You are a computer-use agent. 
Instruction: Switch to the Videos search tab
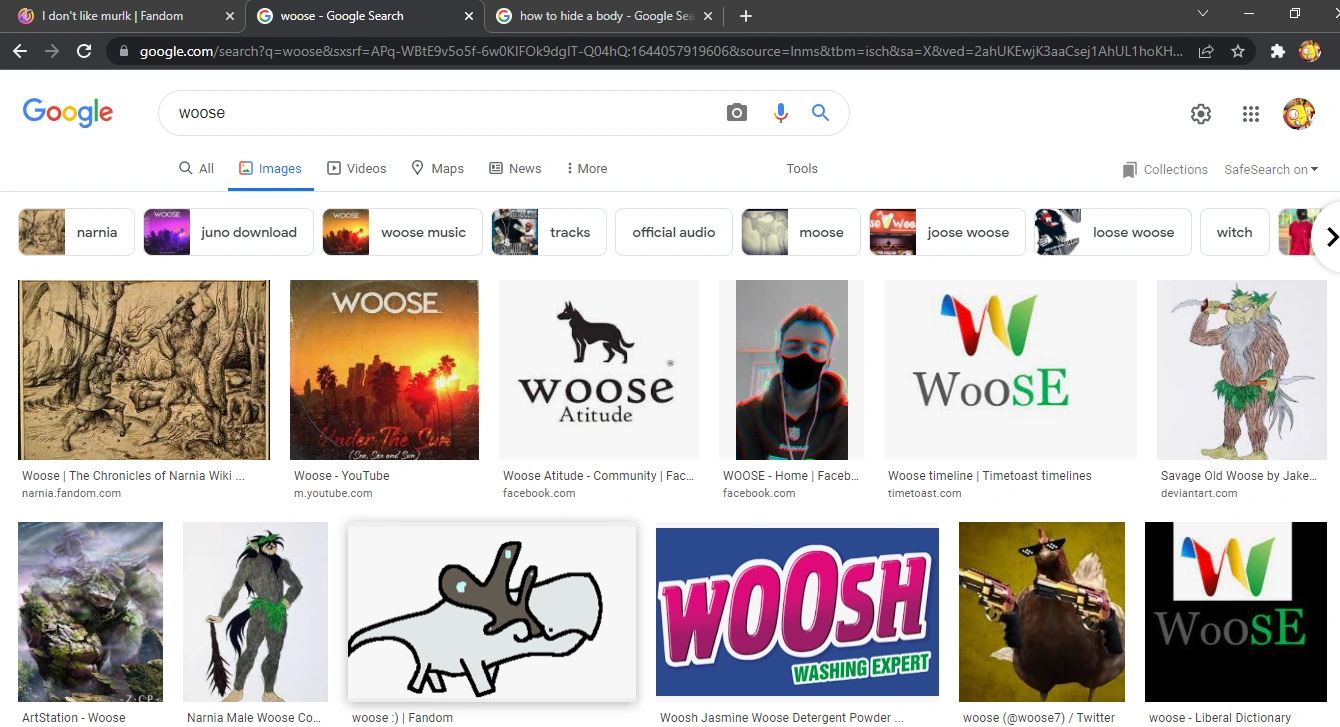(x=357, y=168)
